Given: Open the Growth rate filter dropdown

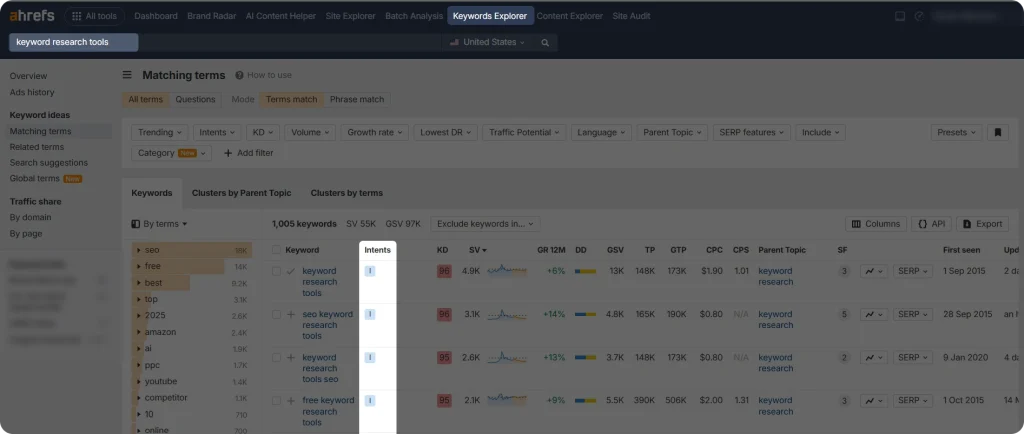Looking at the screenshot, I should pyautogui.click(x=375, y=132).
